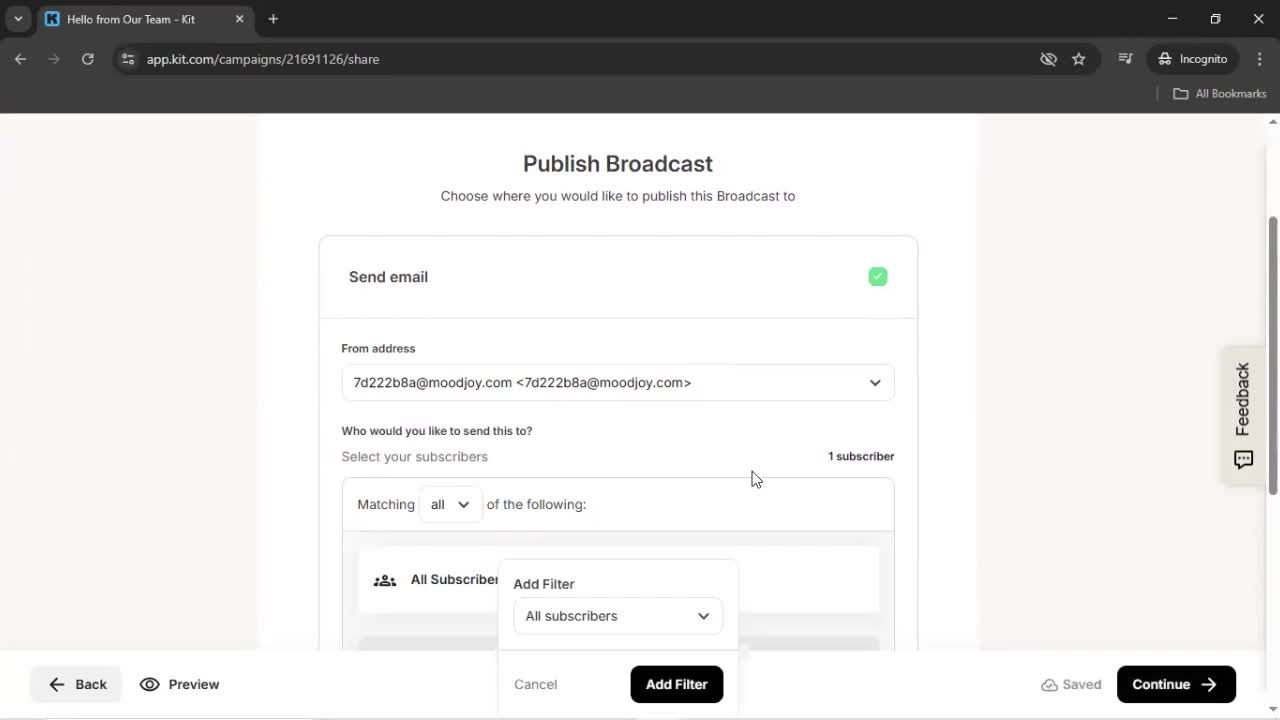
Task: Click Add Filter to apply the filter
Action: coord(676,684)
